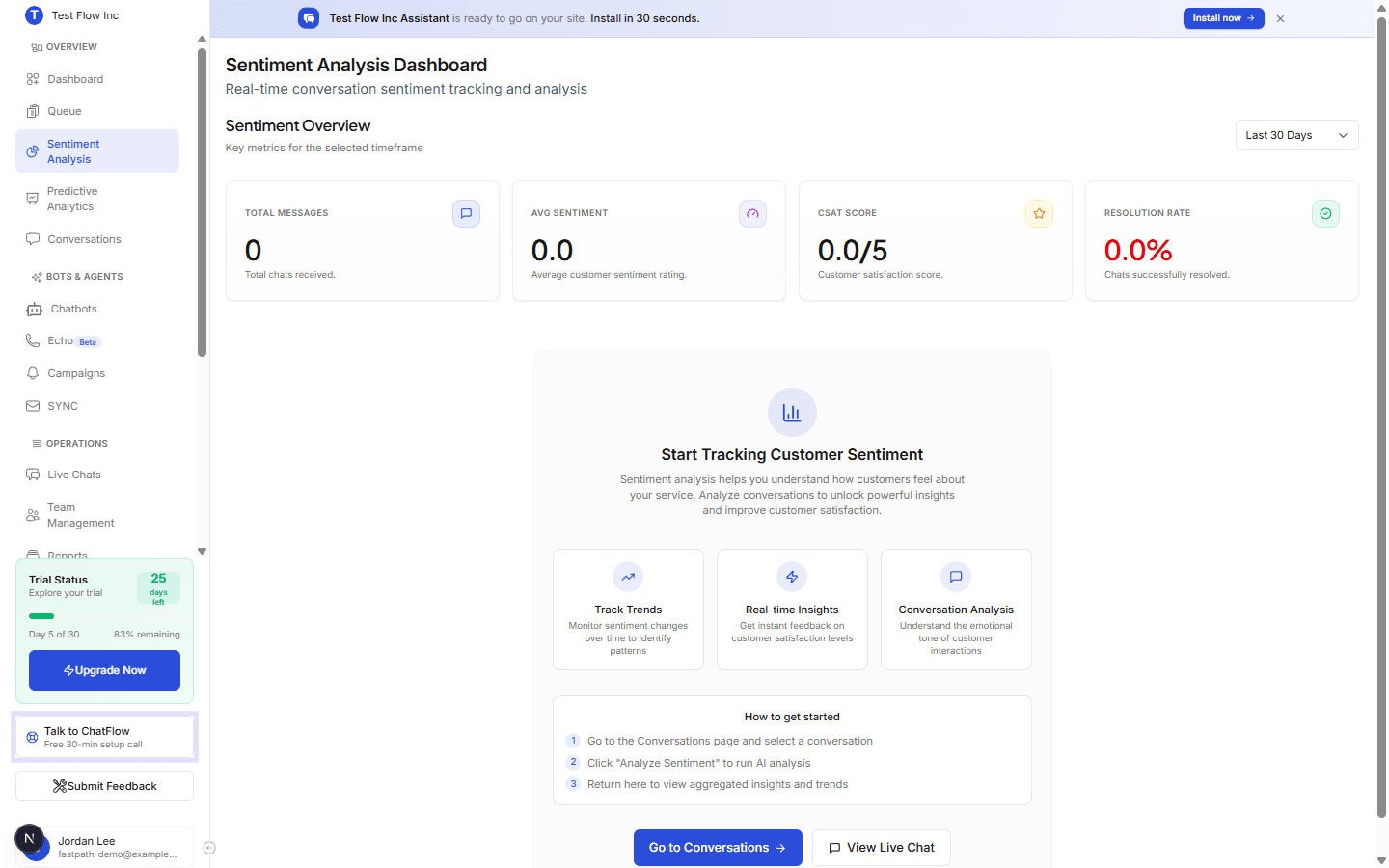Click the Track Trends card
The image size is (1389, 868).
(628, 610)
